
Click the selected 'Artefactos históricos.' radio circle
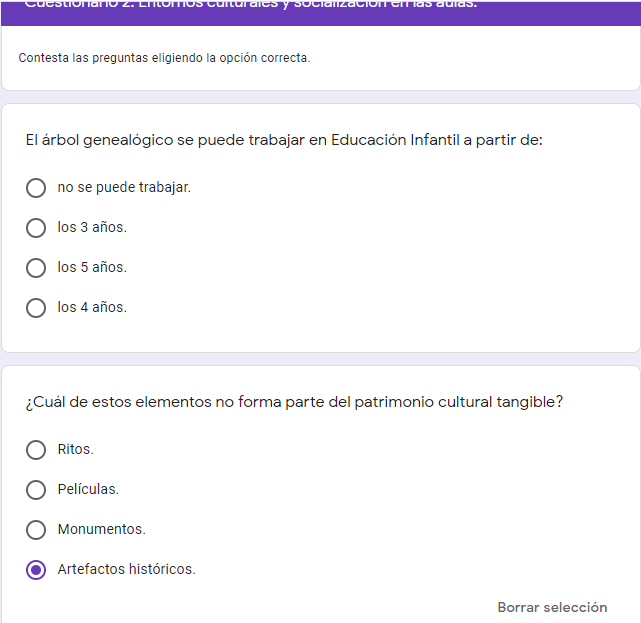(x=36, y=570)
